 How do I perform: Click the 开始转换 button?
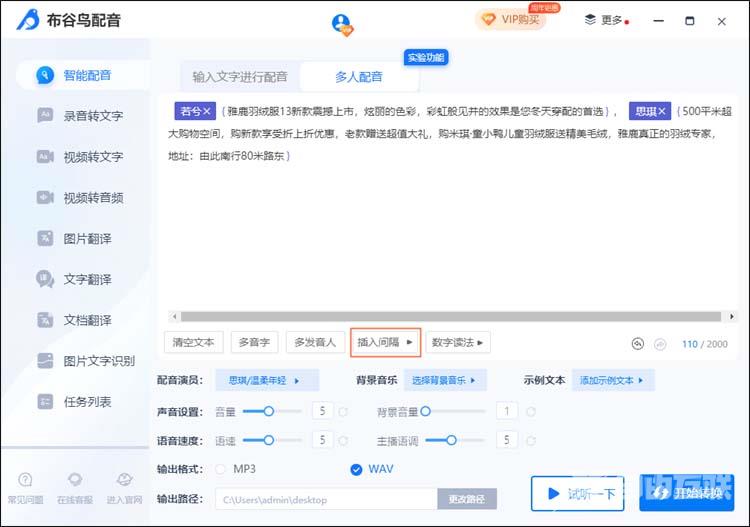pyautogui.click(x=686, y=494)
